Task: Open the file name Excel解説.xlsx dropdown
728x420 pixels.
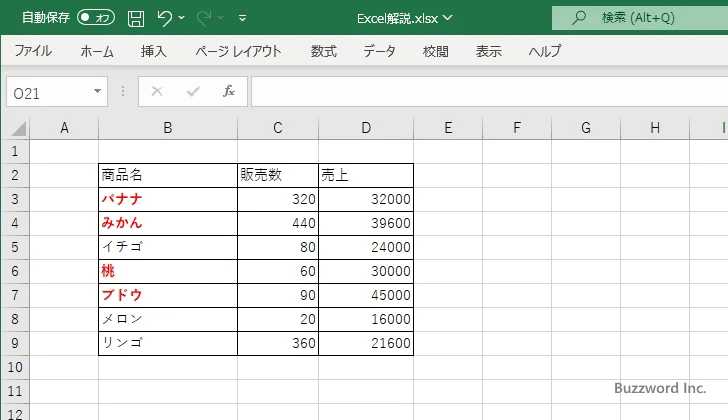Action: tap(404, 18)
